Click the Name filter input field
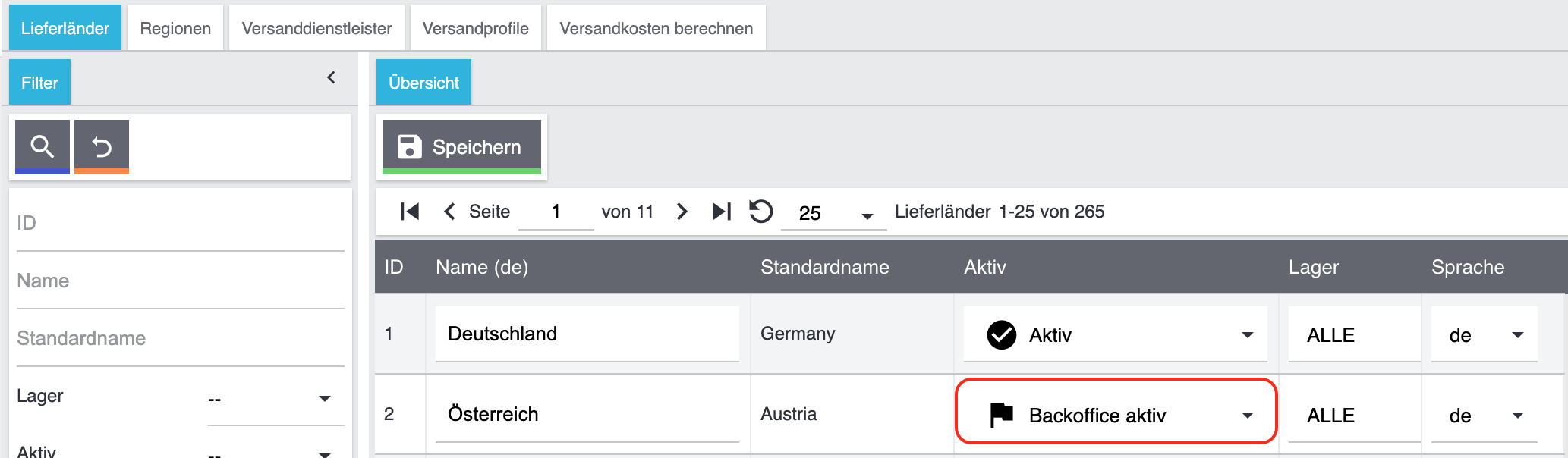This screenshot has width=1568, height=458. (x=180, y=281)
